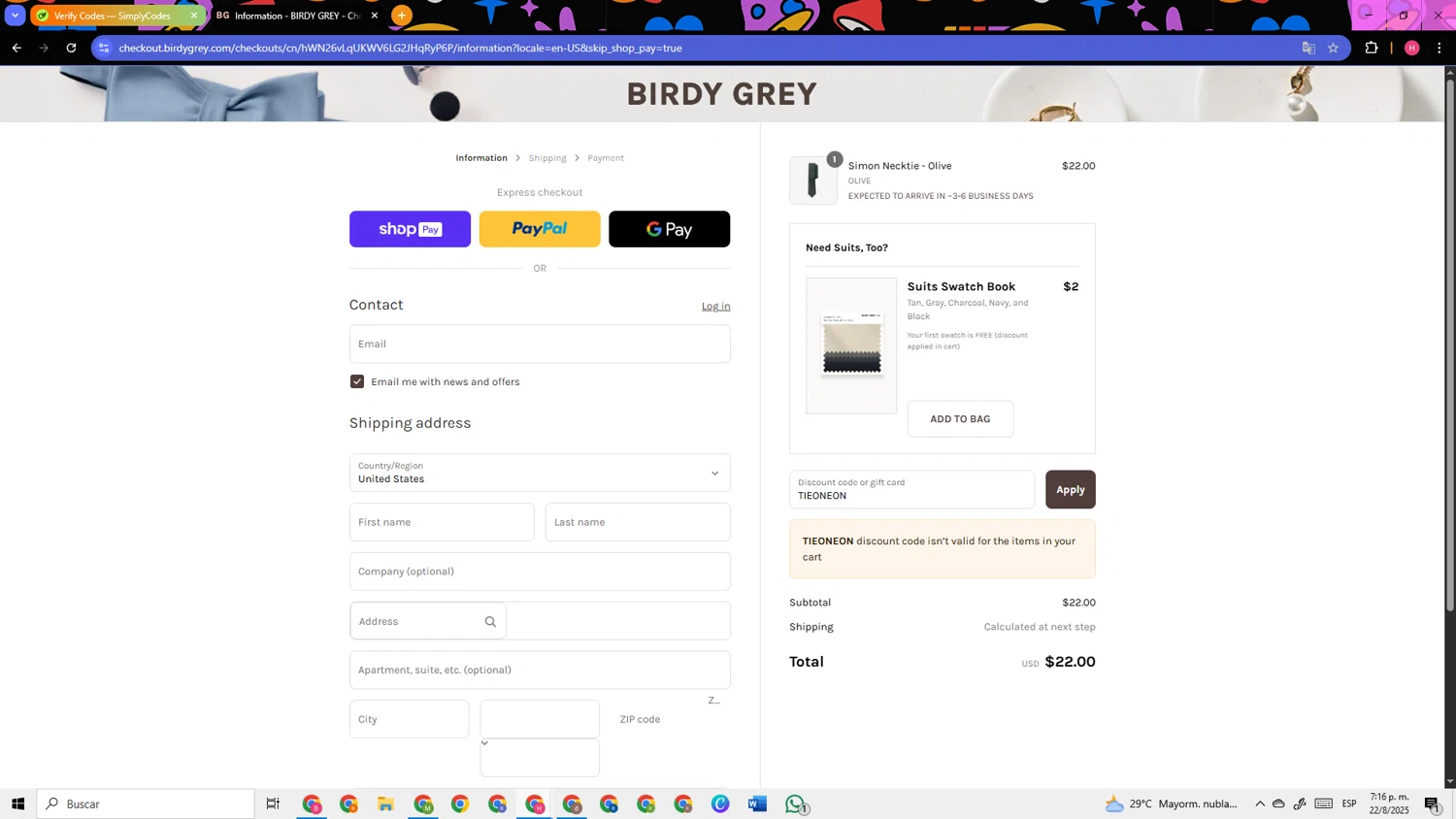The width and height of the screenshot is (1456, 819).
Task: Select the Information breadcrumb step
Action: (481, 158)
